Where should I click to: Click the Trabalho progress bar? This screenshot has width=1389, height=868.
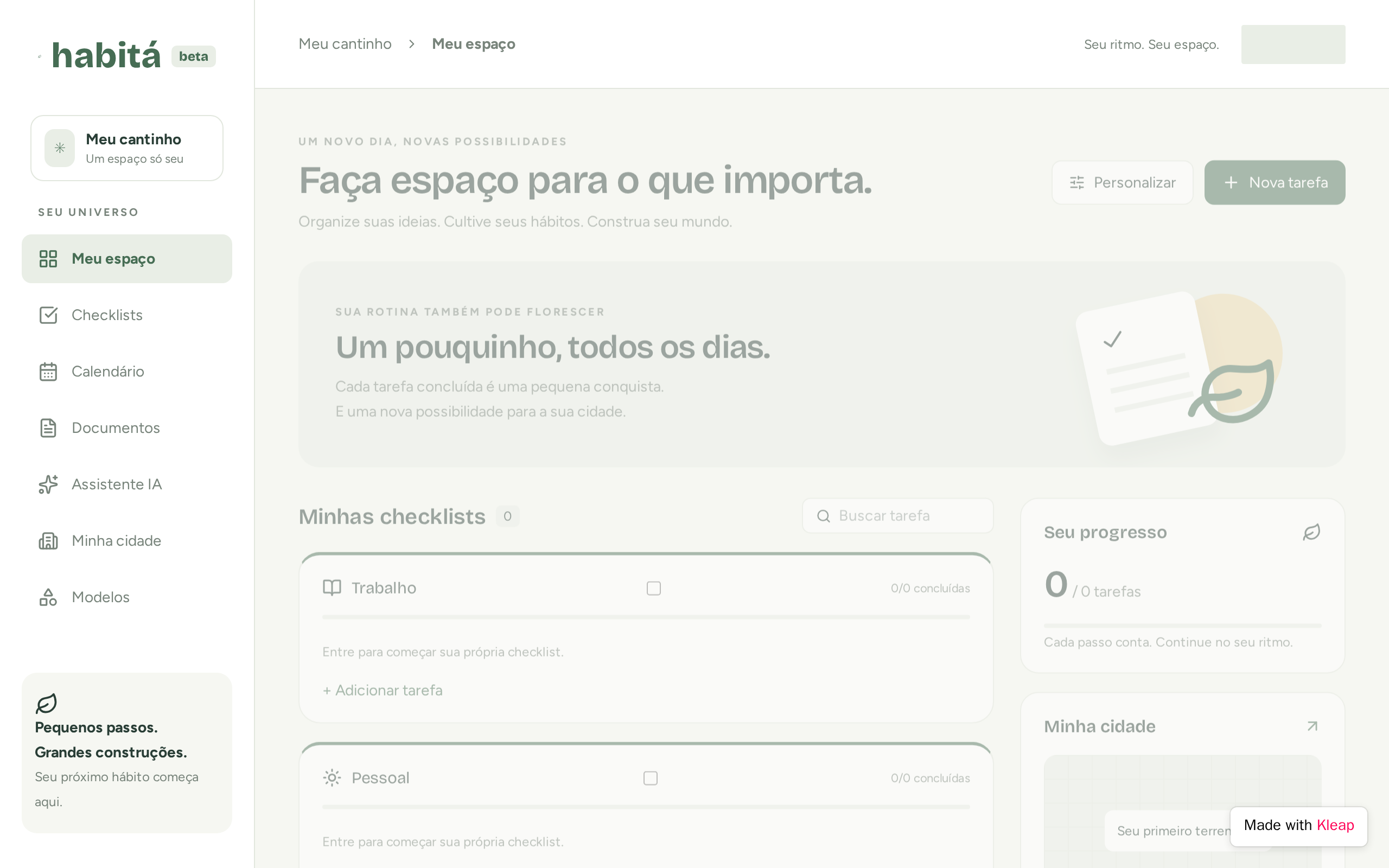(x=646, y=617)
